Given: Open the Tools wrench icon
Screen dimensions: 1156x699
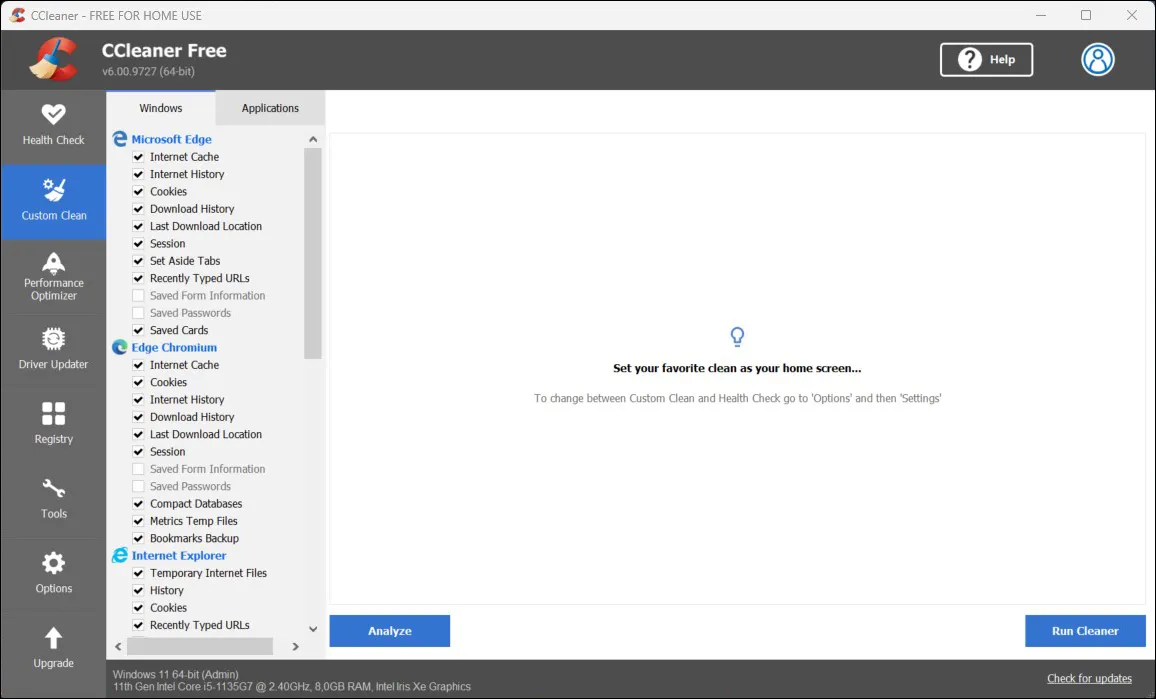Looking at the screenshot, I should [54, 489].
